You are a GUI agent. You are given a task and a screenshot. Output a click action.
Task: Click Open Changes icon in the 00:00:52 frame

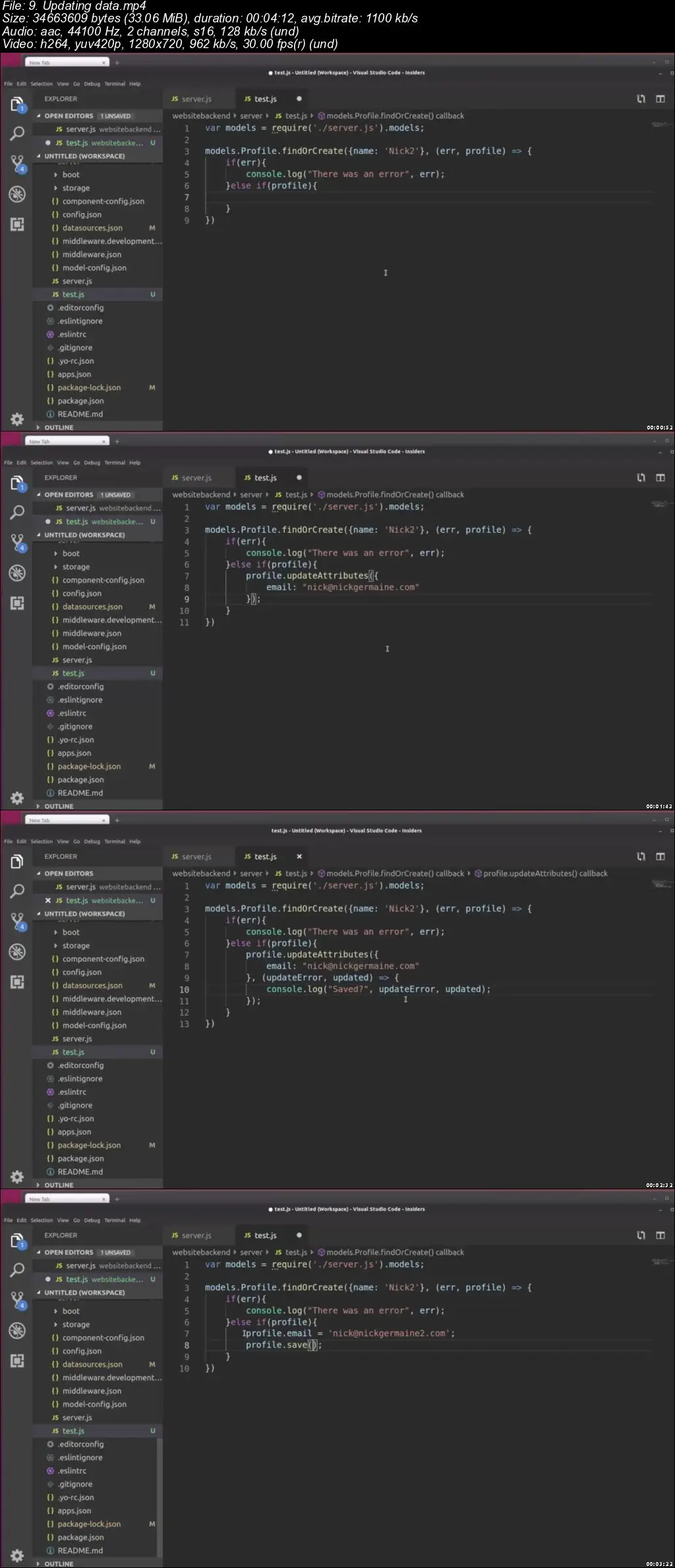pos(641,99)
